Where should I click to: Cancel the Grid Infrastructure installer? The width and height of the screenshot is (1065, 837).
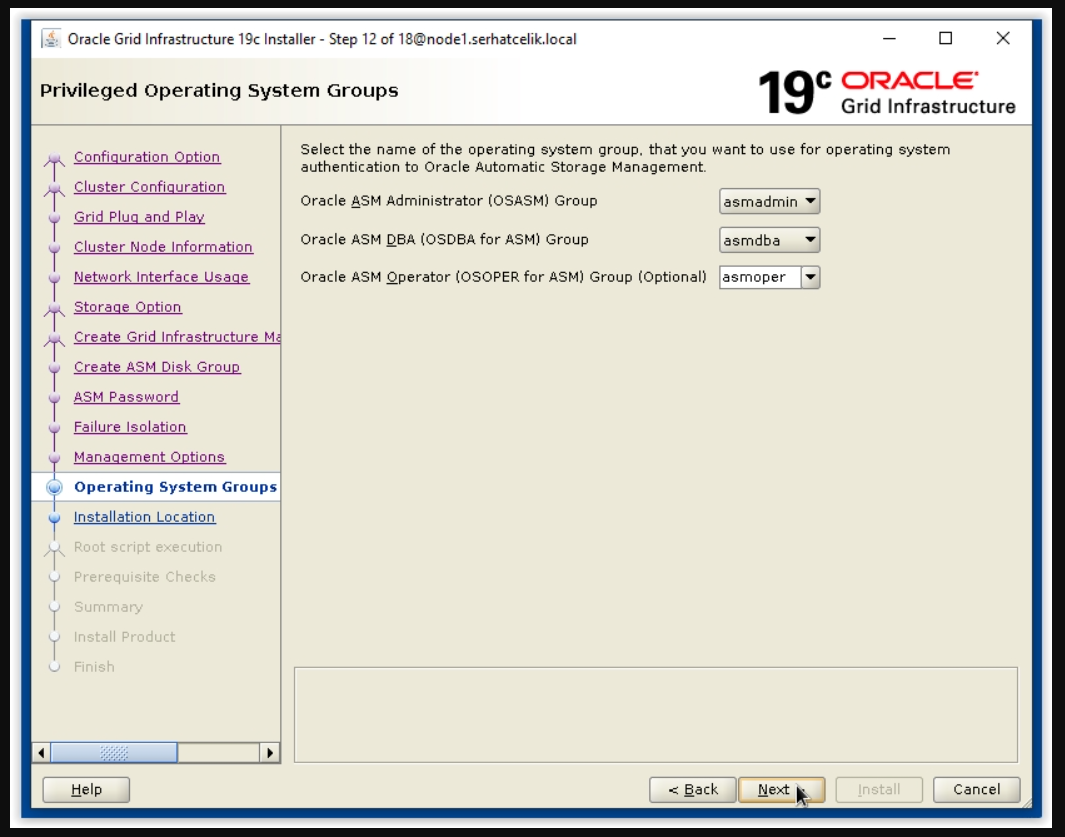[977, 789]
